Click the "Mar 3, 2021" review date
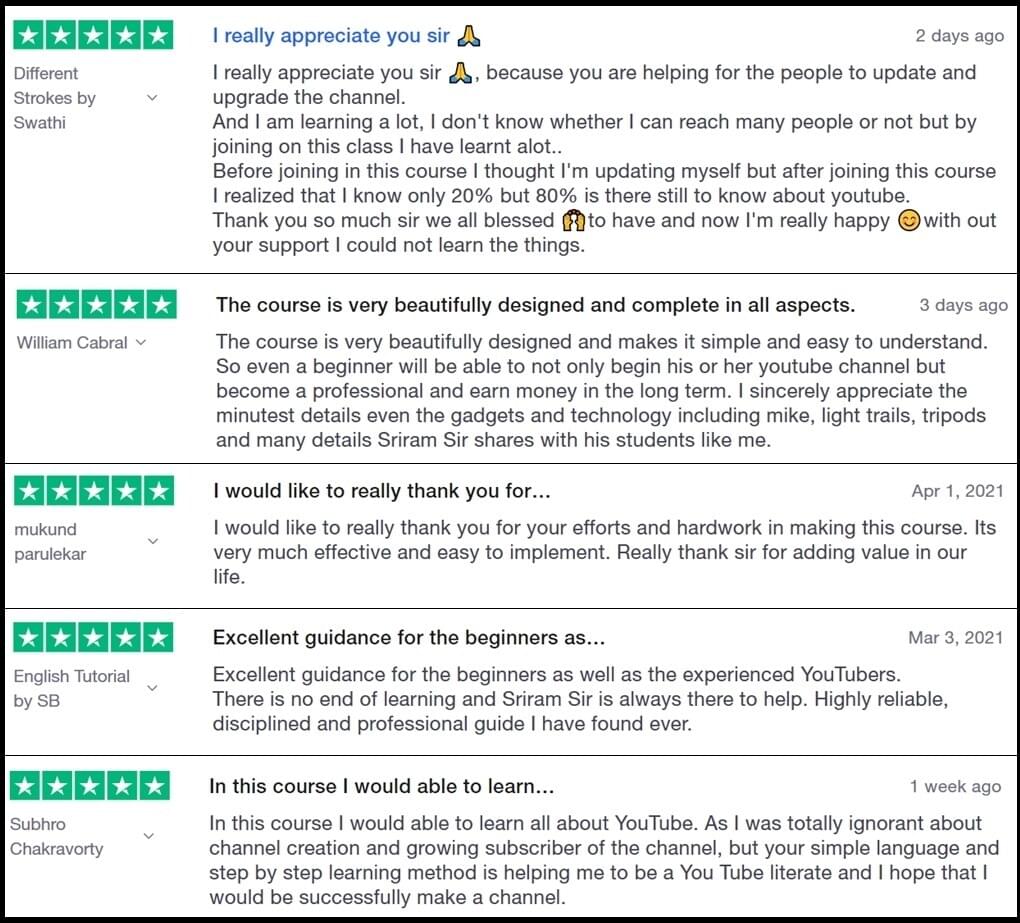Viewport: 1020px width, 923px height. pos(955,637)
